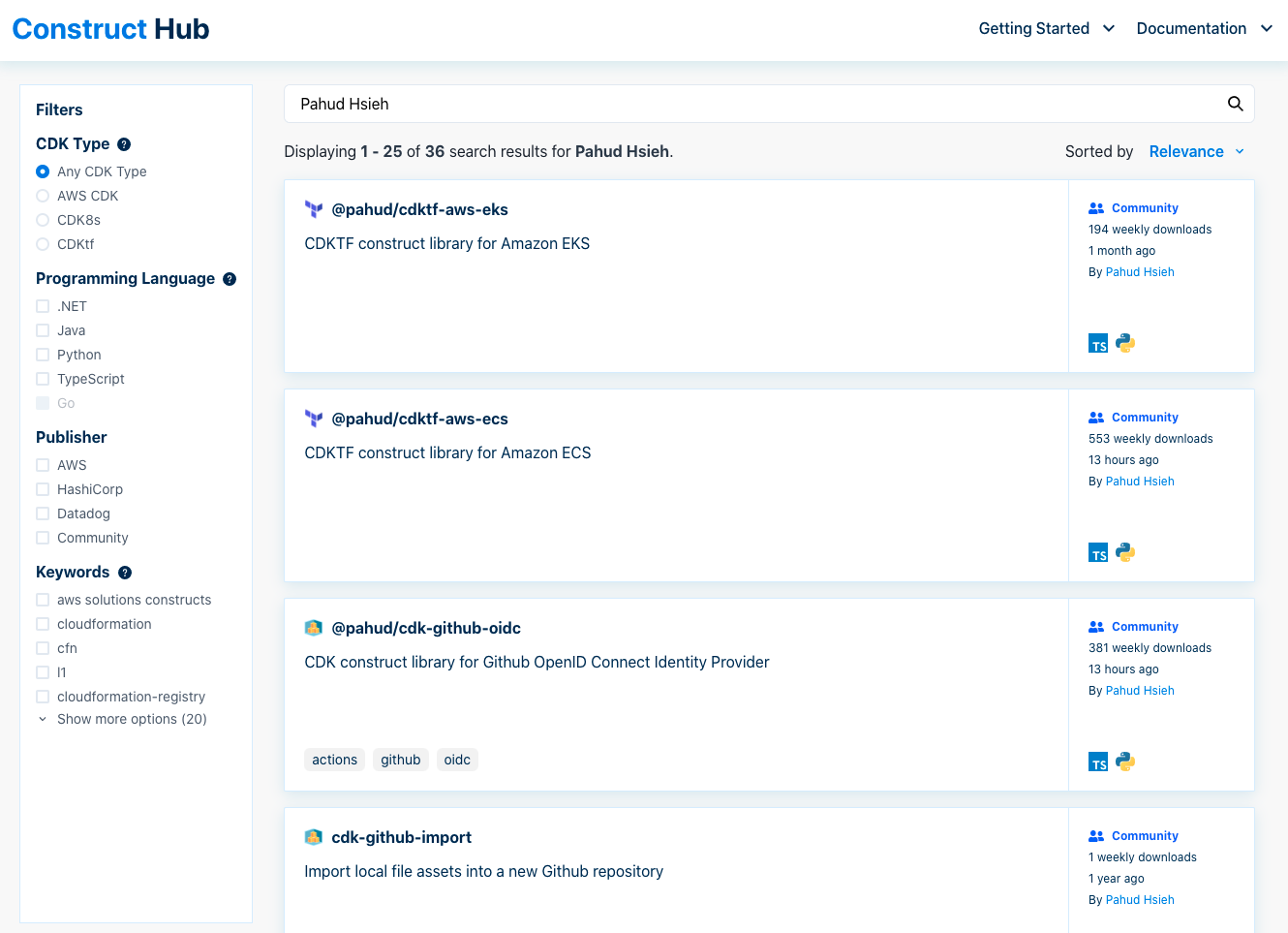Select the AWS CDK radio option
Viewport: 1288px width, 933px height.
pyautogui.click(x=42, y=196)
